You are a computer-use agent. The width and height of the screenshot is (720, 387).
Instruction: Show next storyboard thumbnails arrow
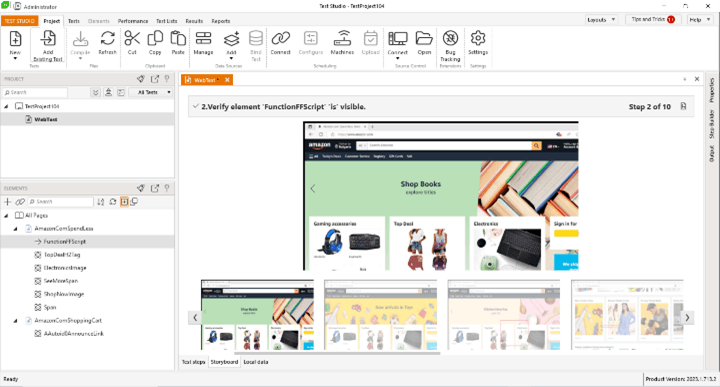click(x=687, y=317)
